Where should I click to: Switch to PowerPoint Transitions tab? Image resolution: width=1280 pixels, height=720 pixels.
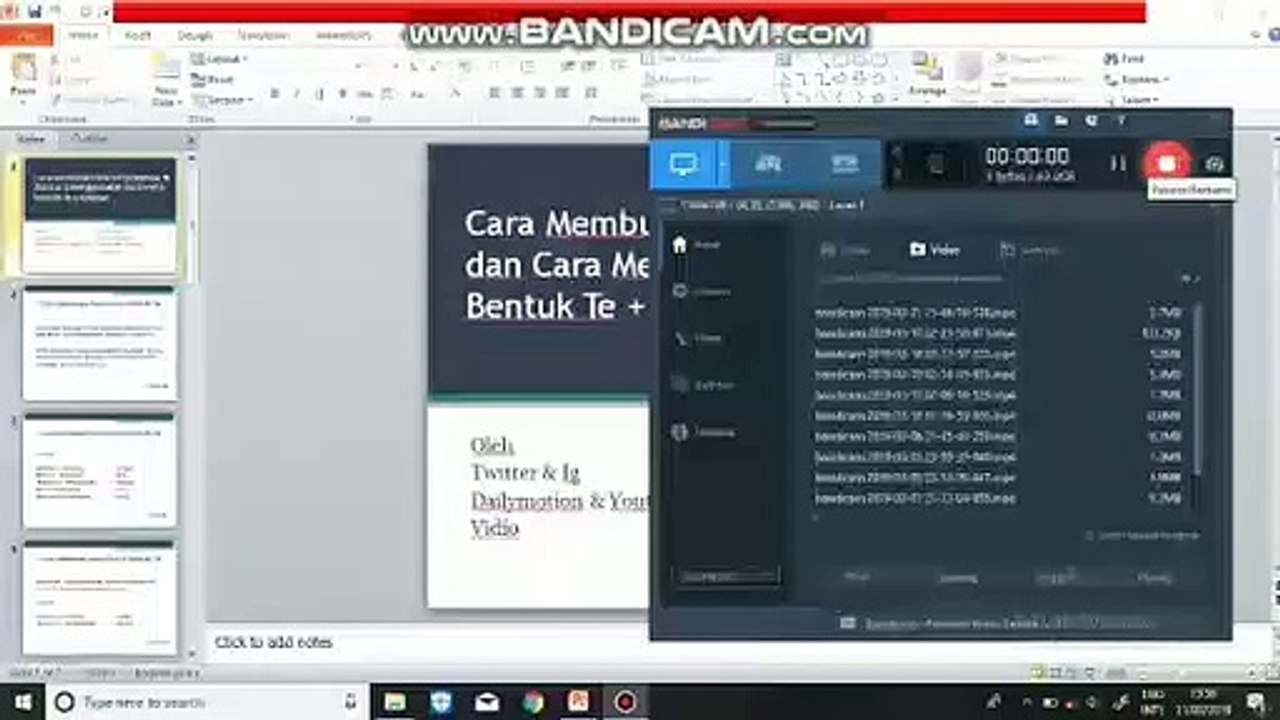264,35
